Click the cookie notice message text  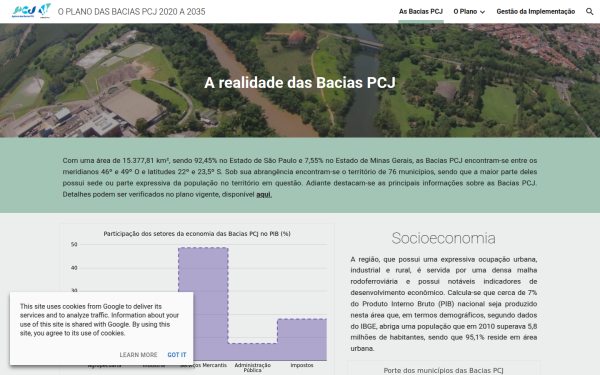click(99, 320)
